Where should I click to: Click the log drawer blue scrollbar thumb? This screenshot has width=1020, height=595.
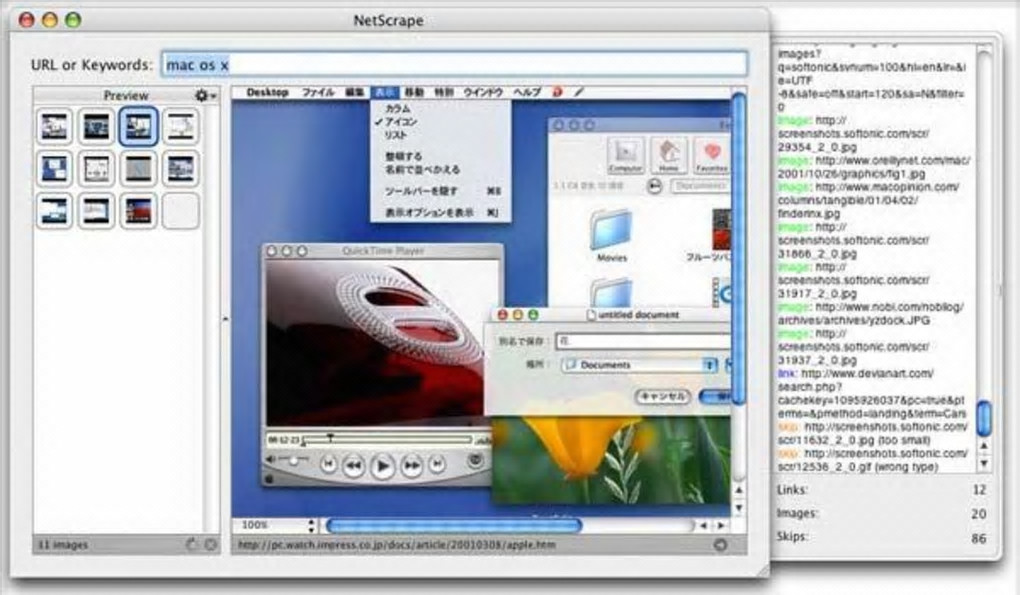click(984, 418)
